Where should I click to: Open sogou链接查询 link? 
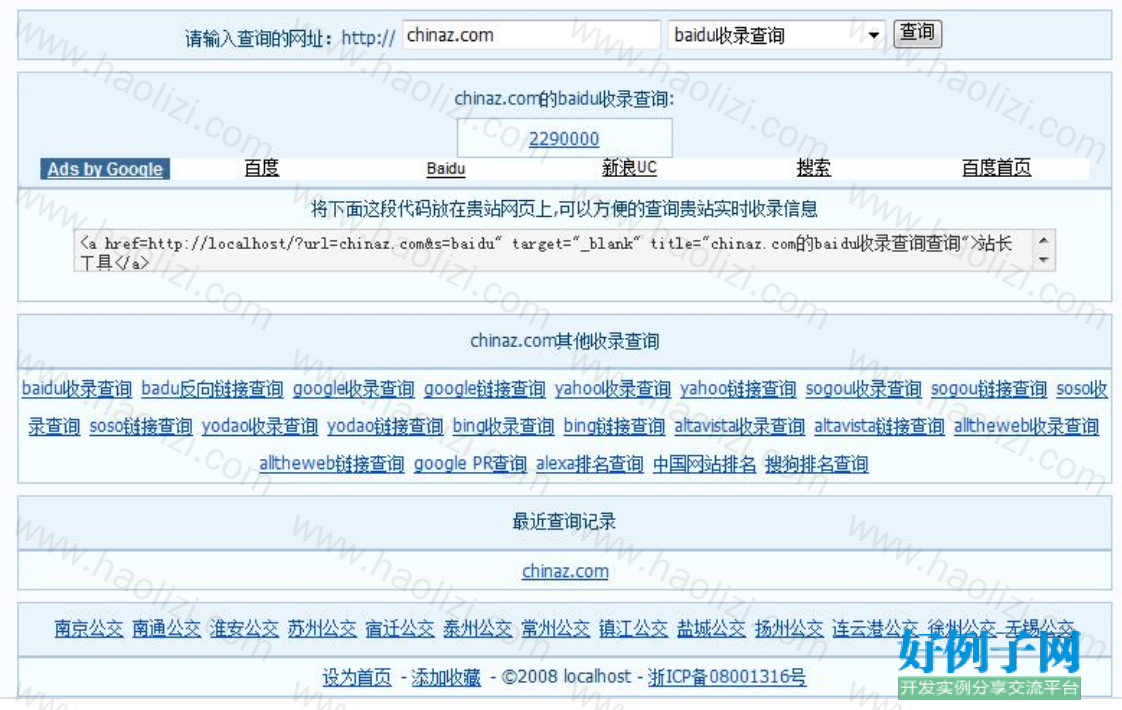pos(989,389)
